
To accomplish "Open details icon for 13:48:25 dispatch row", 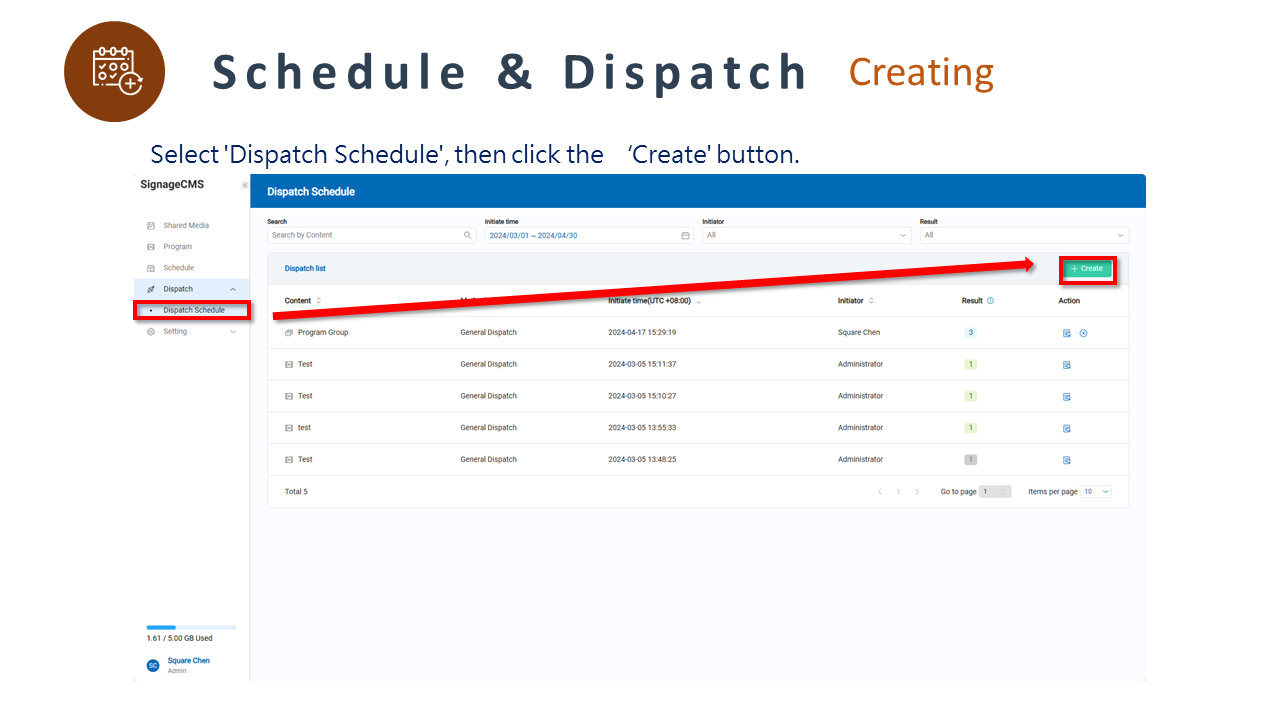I will pos(1067,460).
